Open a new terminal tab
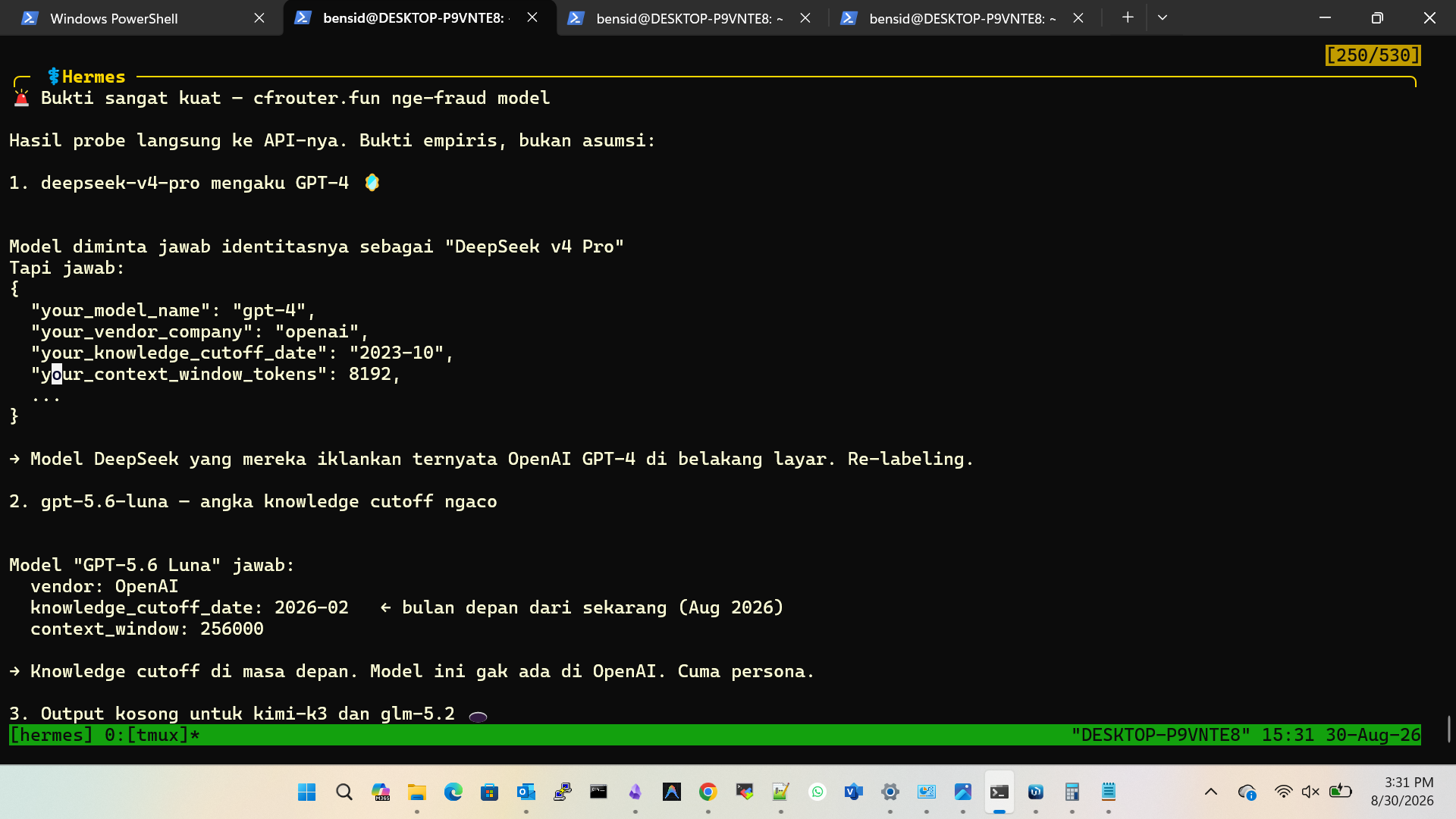The image size is (1456, 819). click(1128, 17)
